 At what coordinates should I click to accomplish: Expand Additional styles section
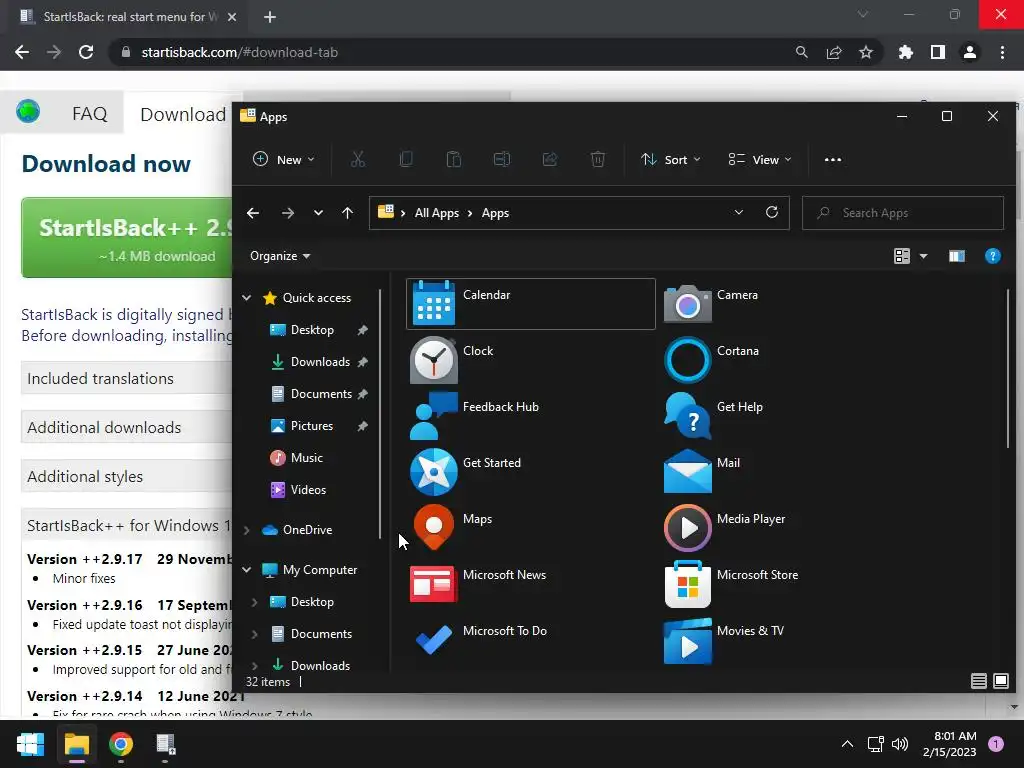127,476
